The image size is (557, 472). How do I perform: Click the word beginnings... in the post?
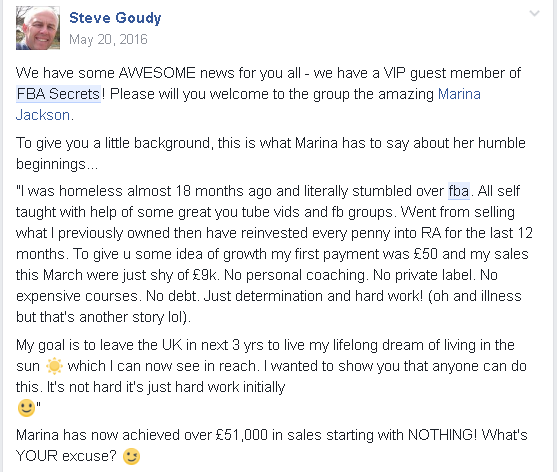point(57,164)
